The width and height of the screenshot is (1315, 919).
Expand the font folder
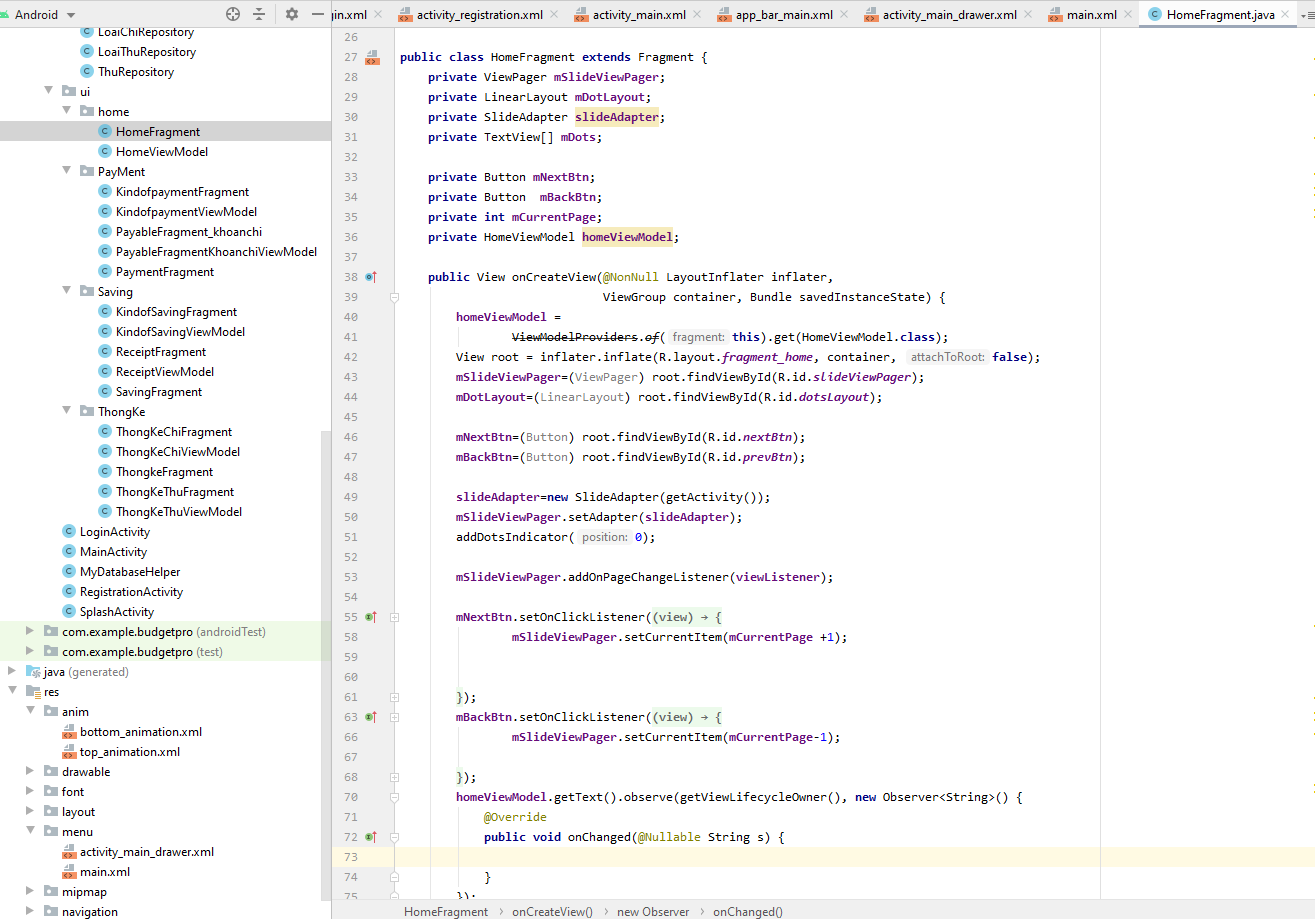point(31,791)
